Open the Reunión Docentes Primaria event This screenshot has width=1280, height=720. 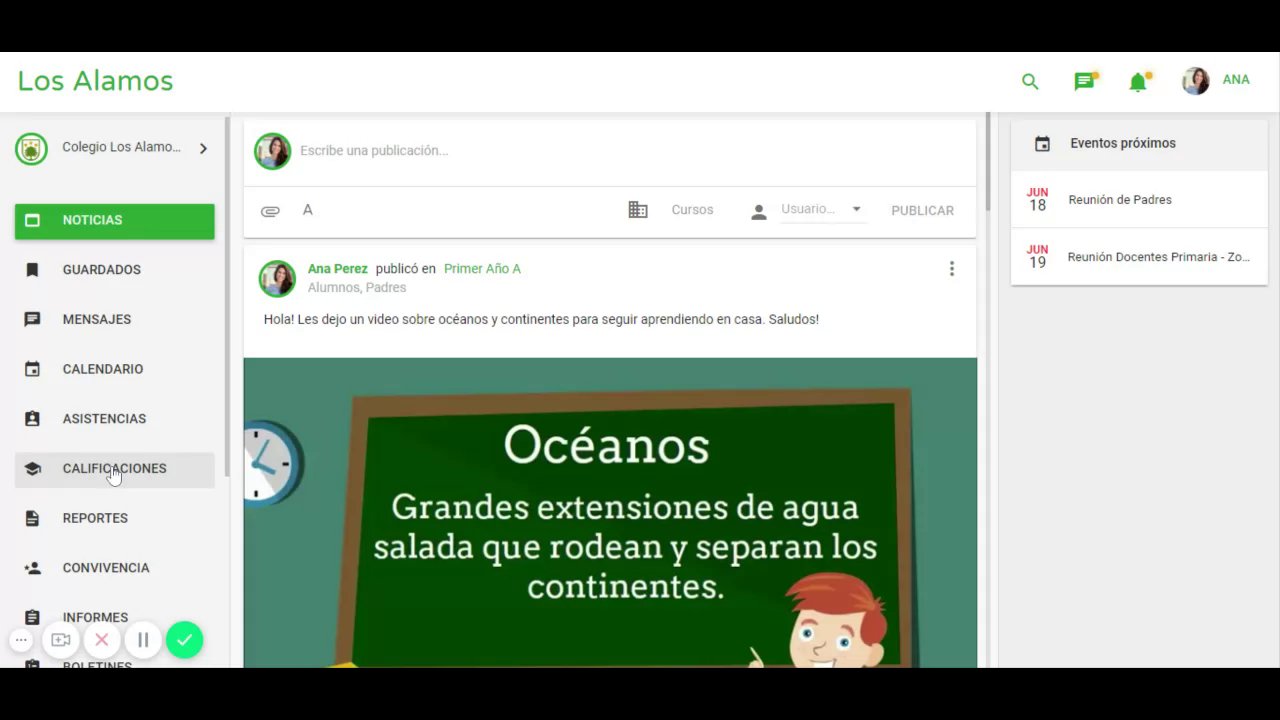1139,257
